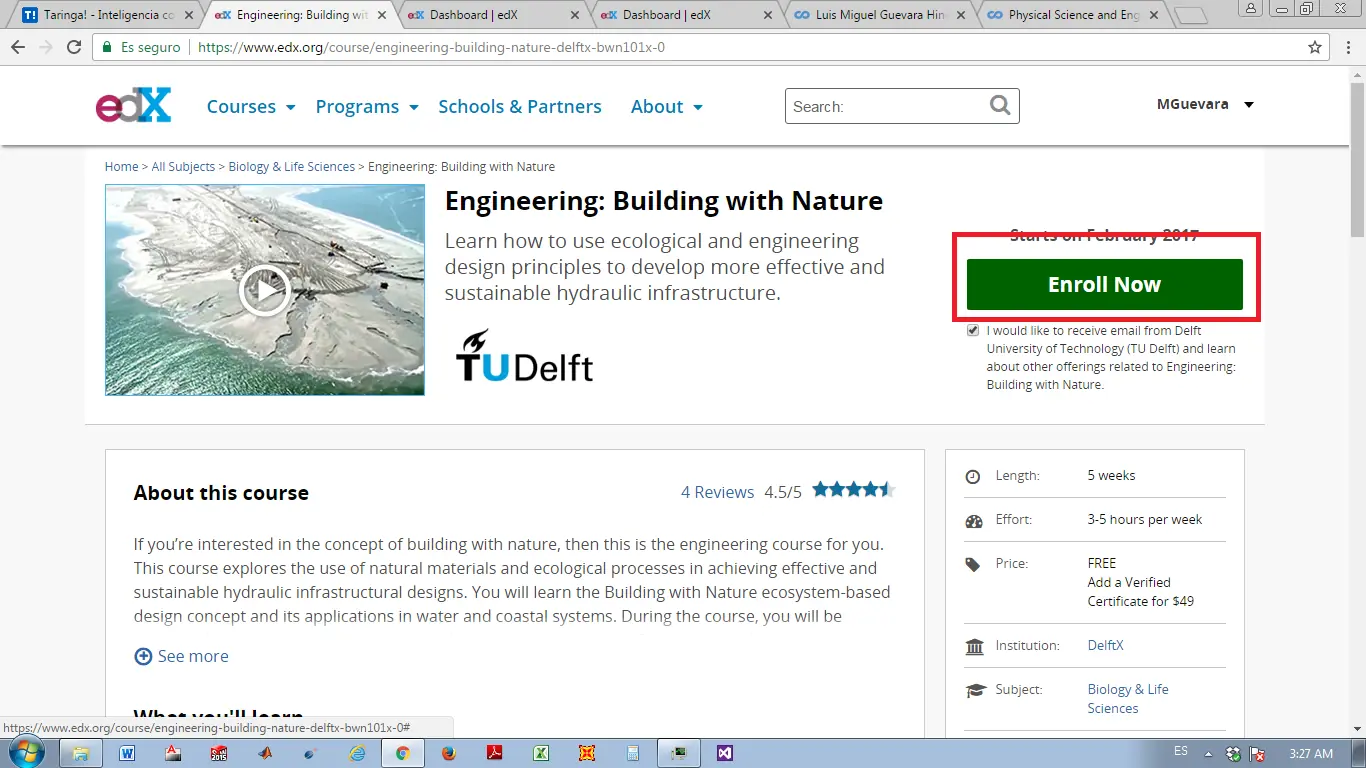This screenshot has height=768, width=1366.
Task: Open Biology & Life Sciences breadcrumb
Action: click(291, 167)
